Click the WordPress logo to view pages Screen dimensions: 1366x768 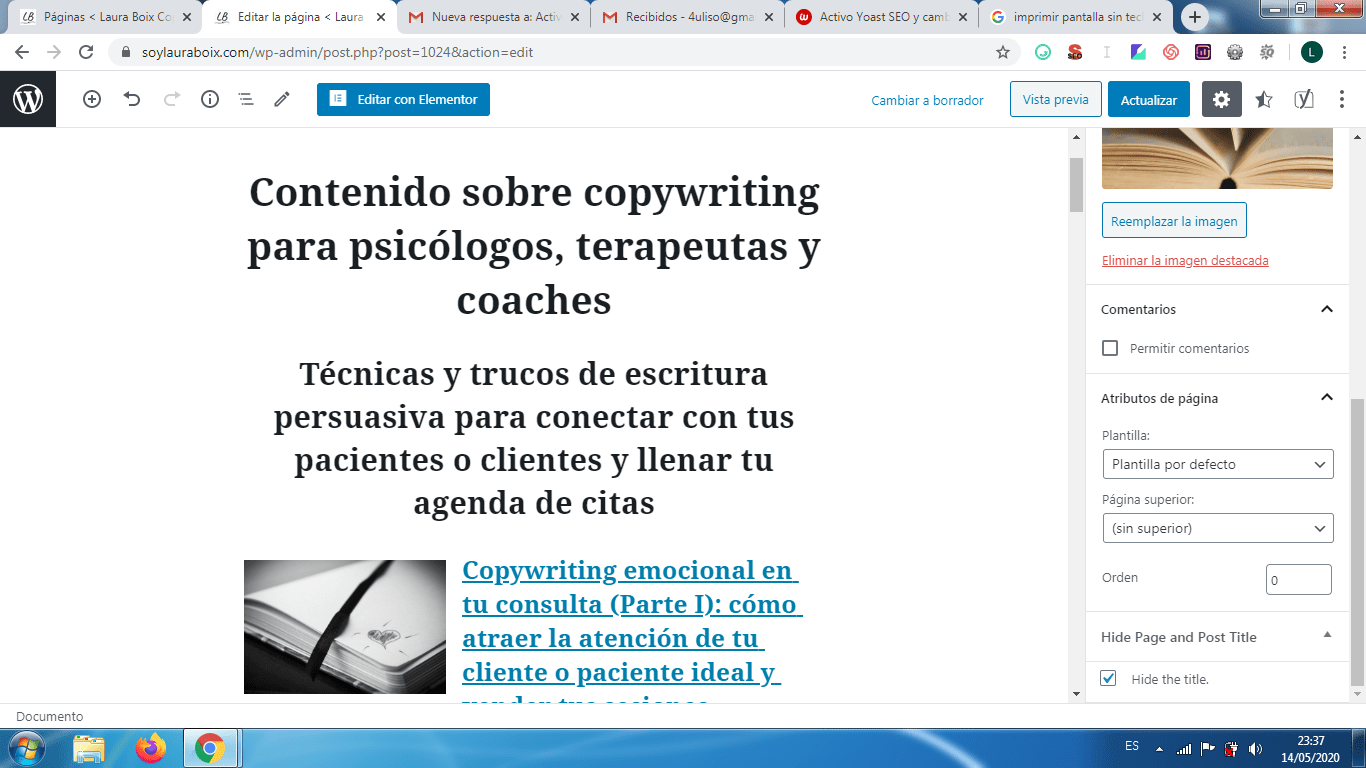28,99
